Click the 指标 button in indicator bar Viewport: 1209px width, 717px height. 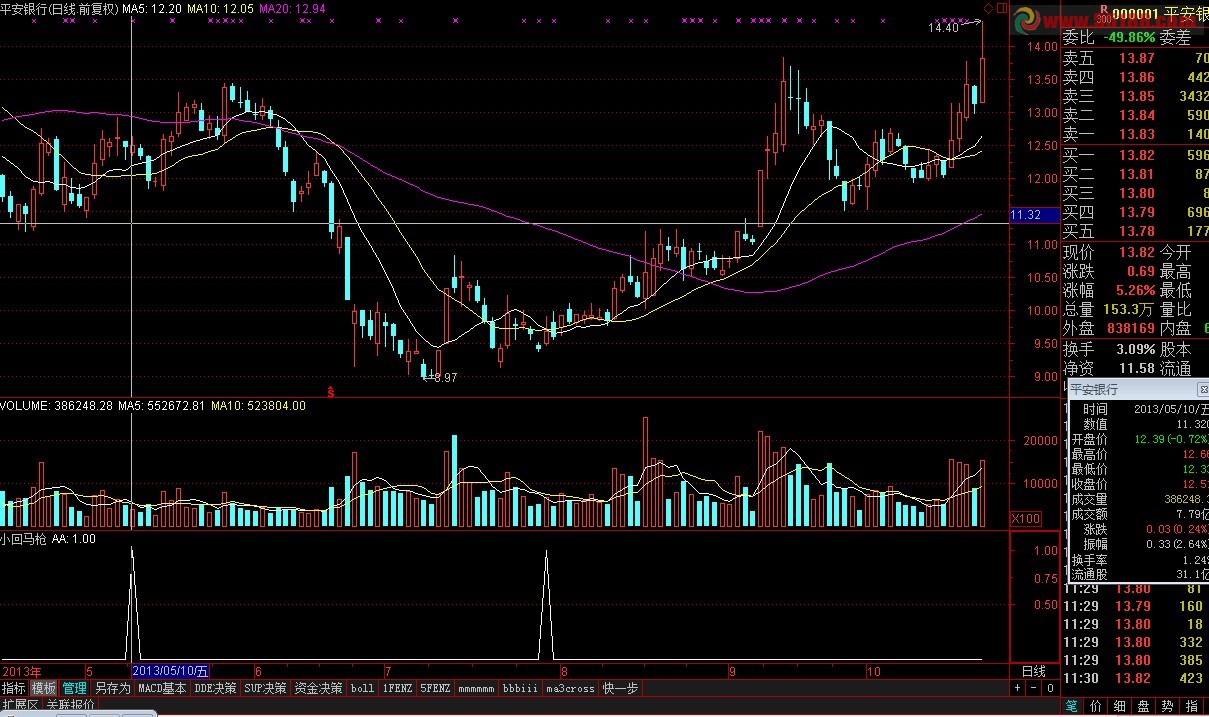click(14, 688)
